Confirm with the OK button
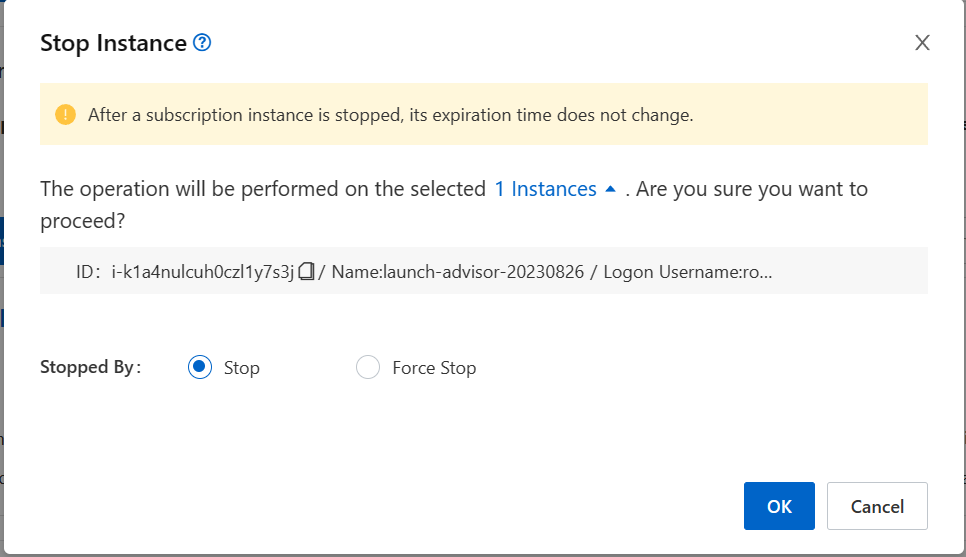Screen dimensions: 966x557 pos(779,506)
